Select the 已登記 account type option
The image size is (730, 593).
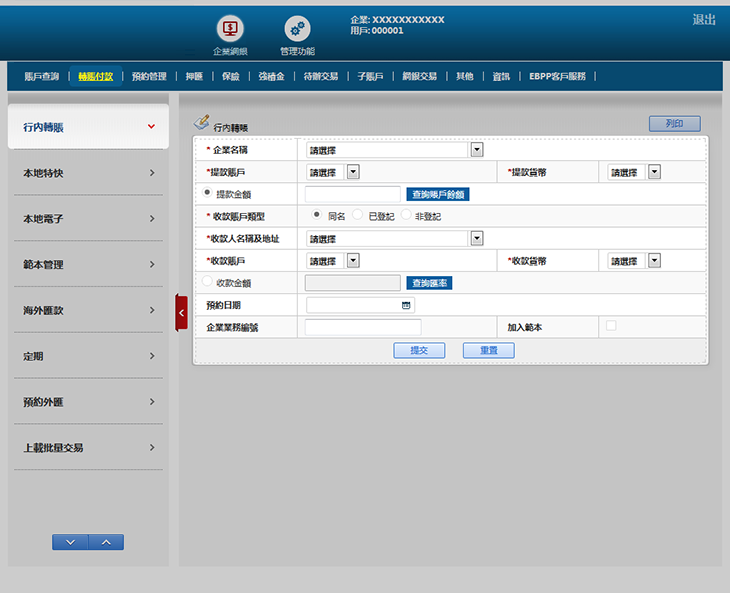tap(358, 215)
